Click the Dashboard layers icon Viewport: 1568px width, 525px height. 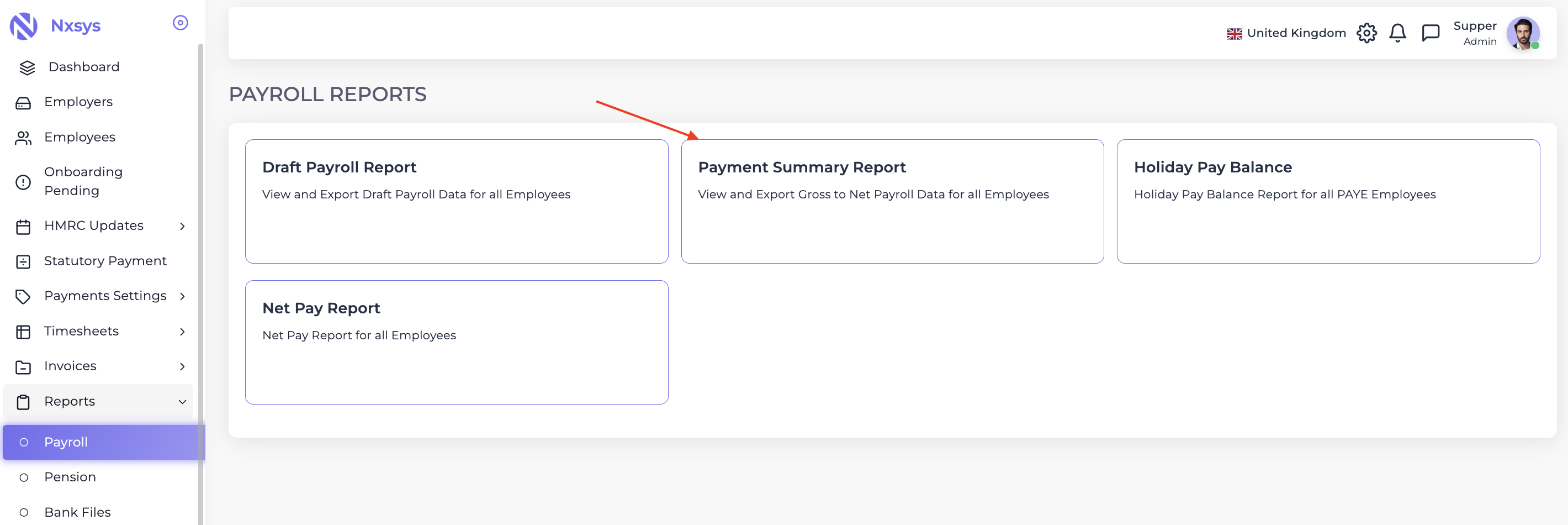(28, 67)
